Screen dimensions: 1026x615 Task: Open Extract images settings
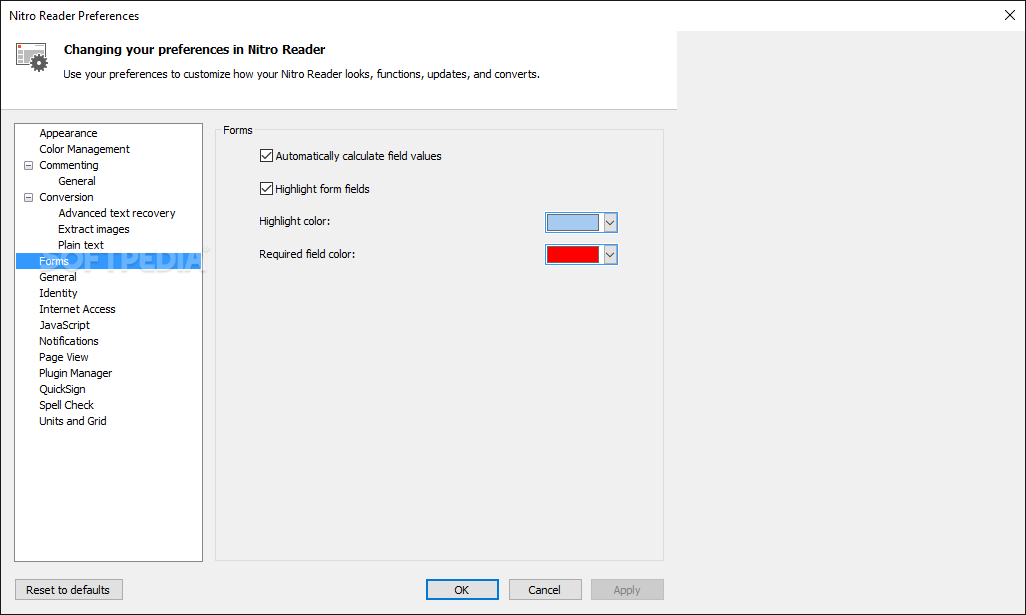click(x=94, y=229)
